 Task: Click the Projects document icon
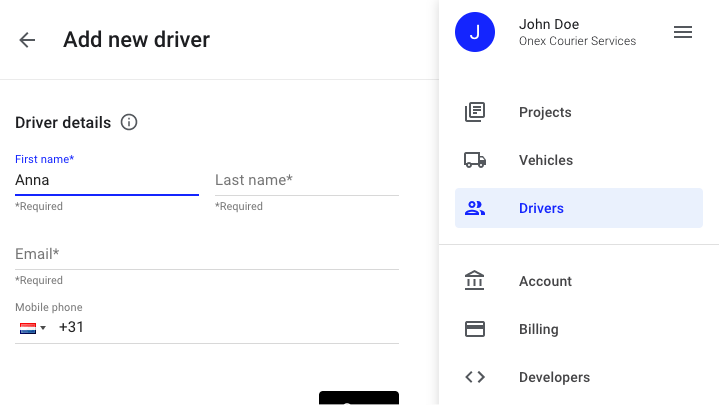[x=475, y=112]
